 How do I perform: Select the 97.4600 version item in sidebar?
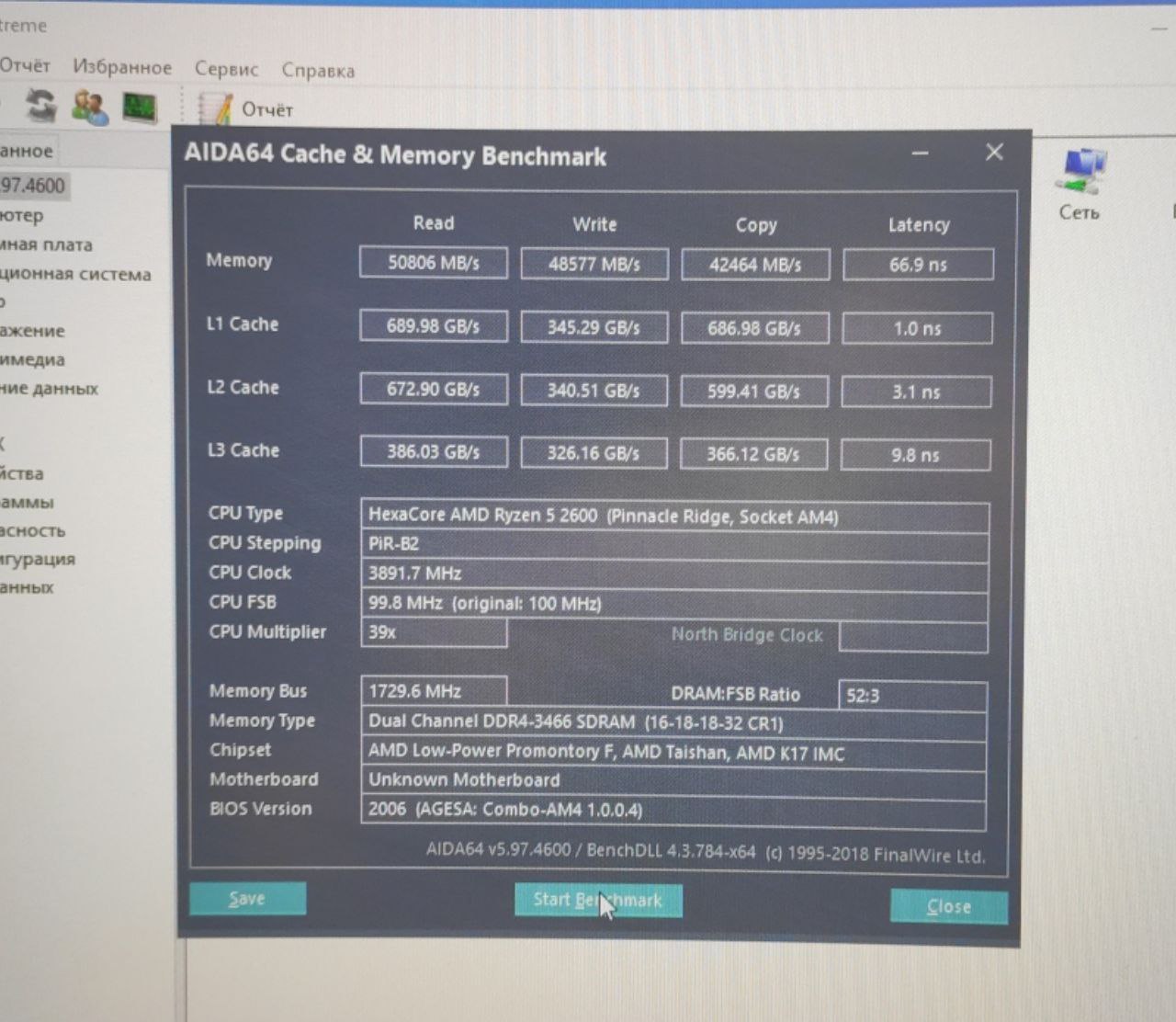click(x=33, y=186)
